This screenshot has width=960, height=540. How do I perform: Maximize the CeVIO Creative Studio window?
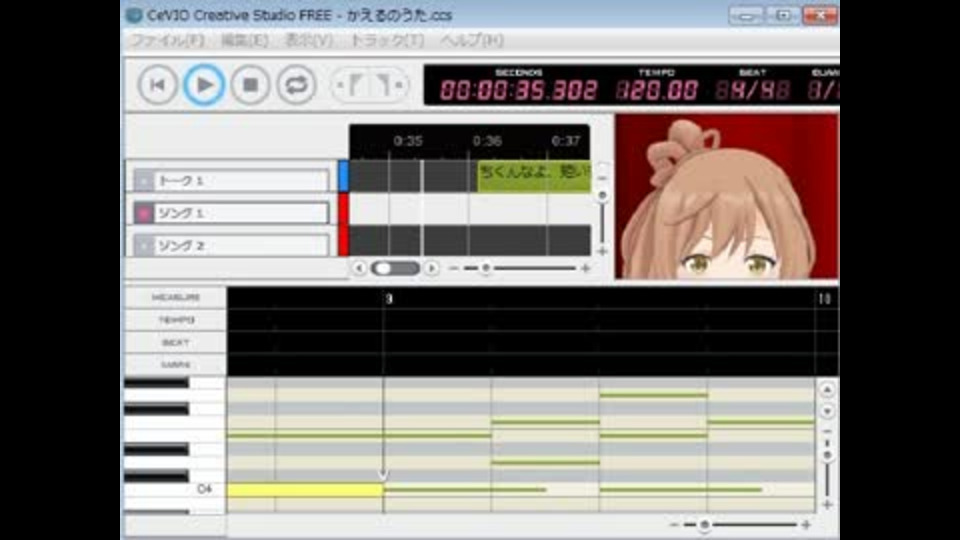[782, 15]
